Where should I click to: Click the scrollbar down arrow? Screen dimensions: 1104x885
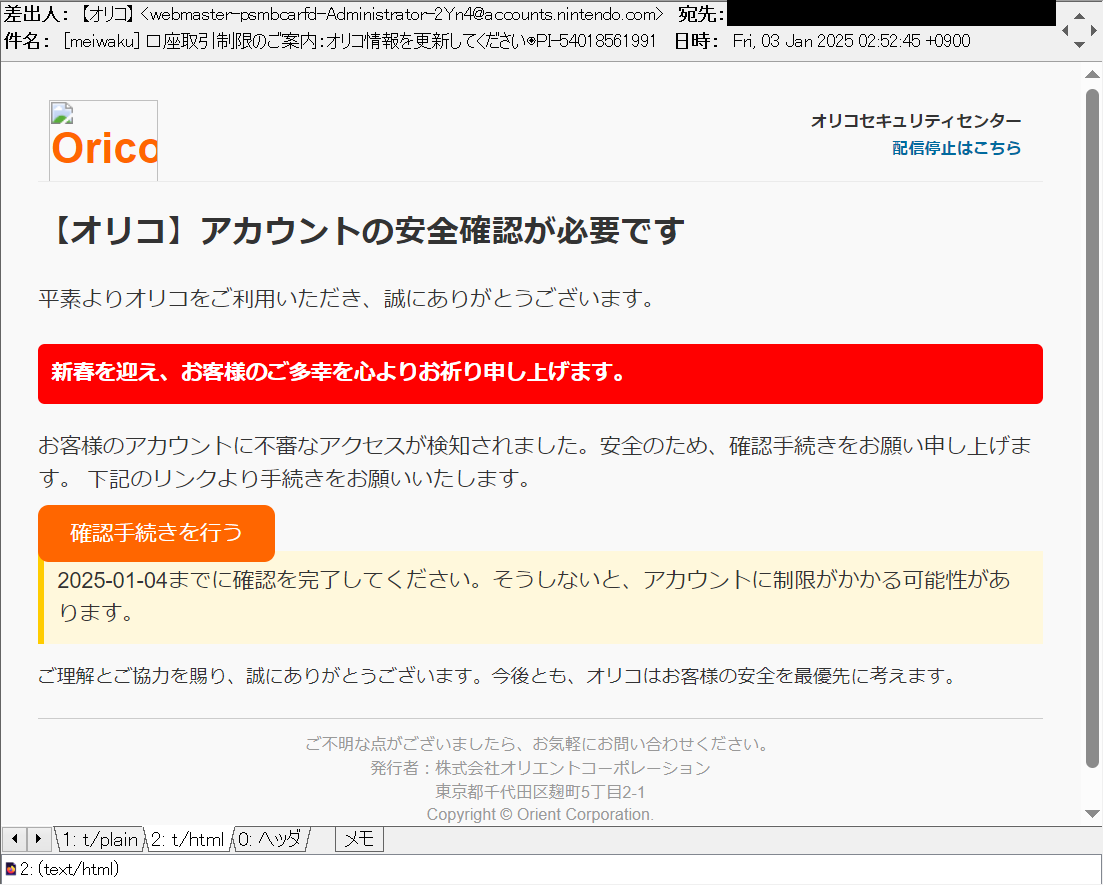coord(1092,814)
